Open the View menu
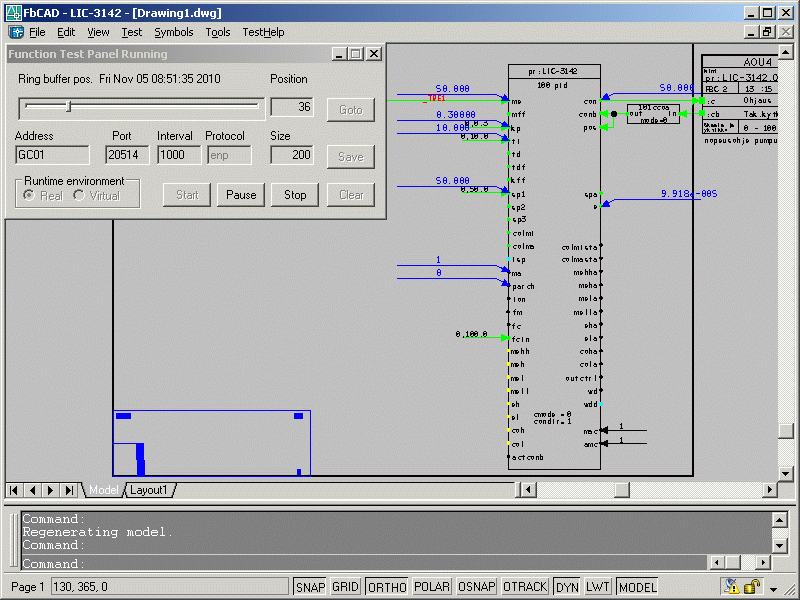This screenshot has height=600, width=800. (98, 32)
